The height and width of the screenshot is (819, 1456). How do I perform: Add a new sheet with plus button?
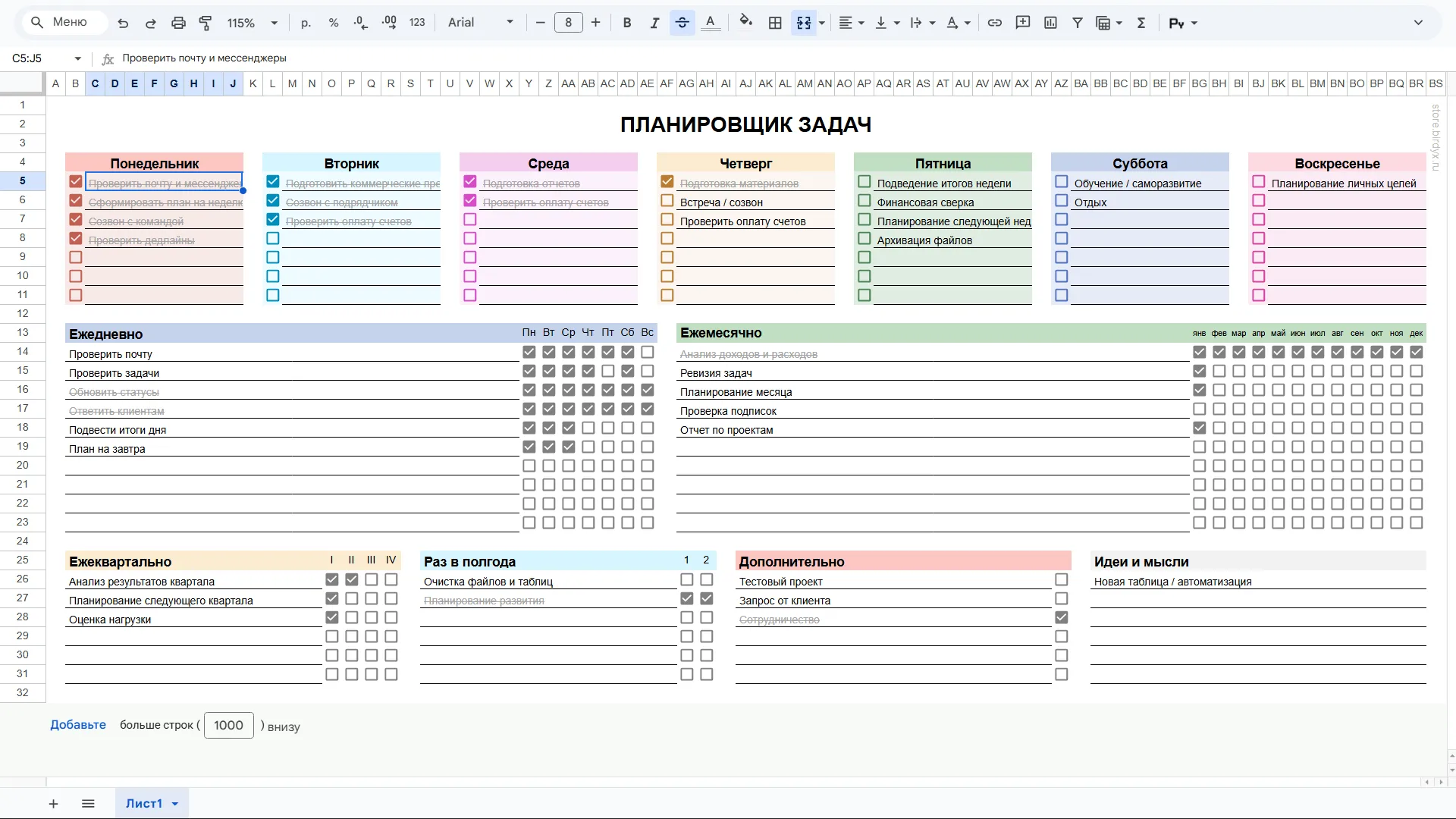click(x=53, y=804)
